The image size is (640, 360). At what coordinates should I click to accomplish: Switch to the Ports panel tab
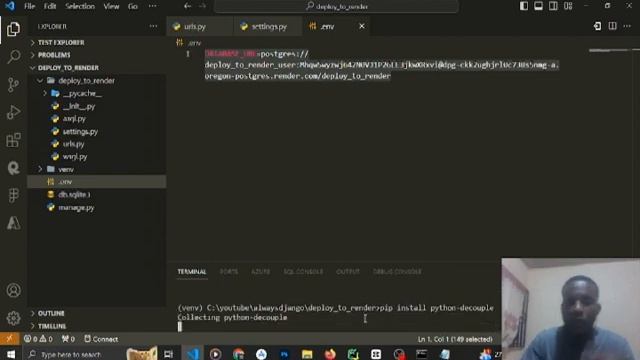(x=229, y=271)
